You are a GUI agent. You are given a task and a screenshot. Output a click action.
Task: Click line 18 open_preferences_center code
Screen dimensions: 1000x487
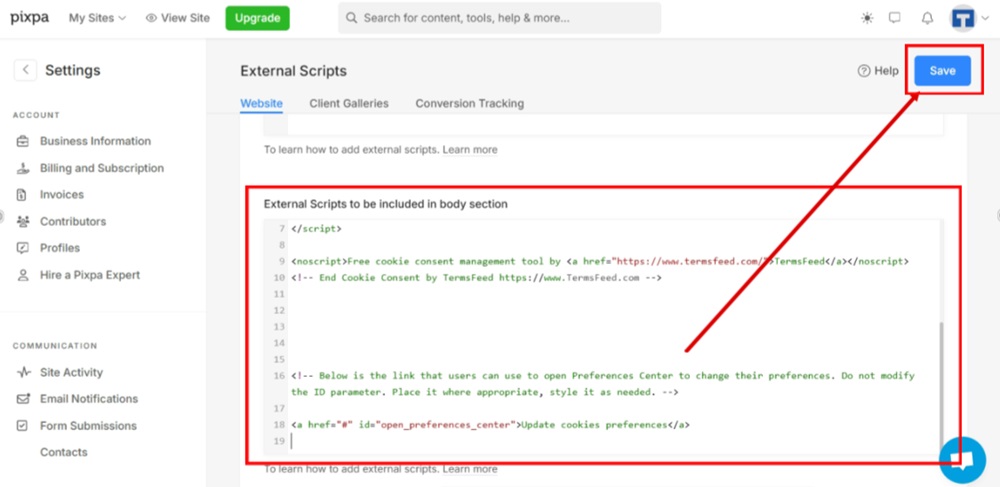(x=490, y=425)
